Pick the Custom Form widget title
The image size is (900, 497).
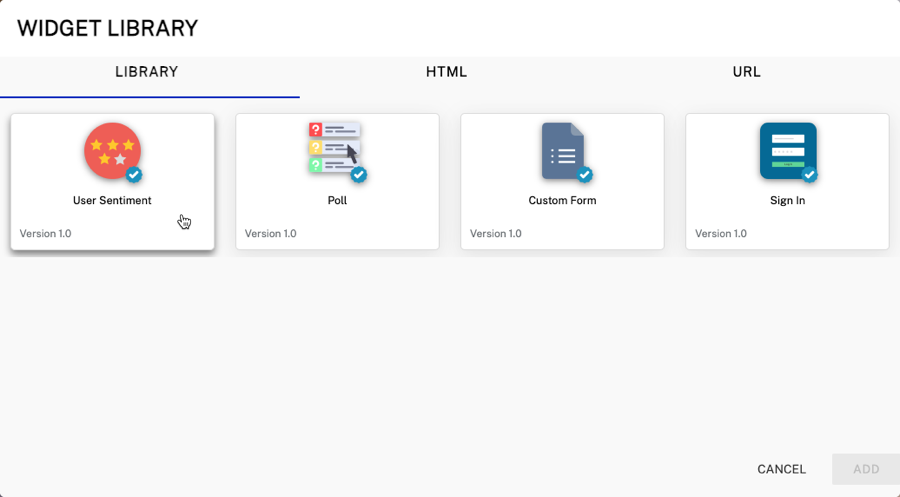(x=562, y=200)
